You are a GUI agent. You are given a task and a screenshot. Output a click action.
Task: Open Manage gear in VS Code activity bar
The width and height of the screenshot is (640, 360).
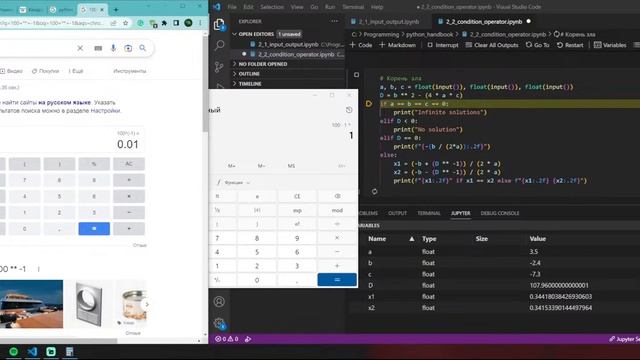pyautogui.click(x=219, y=324)
